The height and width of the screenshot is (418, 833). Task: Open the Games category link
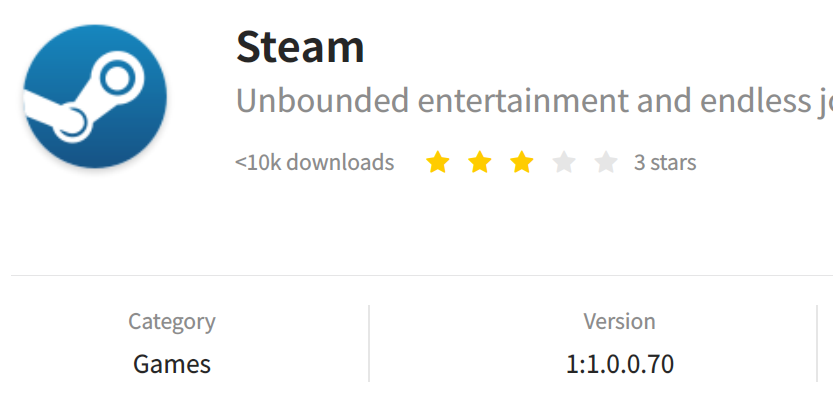[172, 364]
